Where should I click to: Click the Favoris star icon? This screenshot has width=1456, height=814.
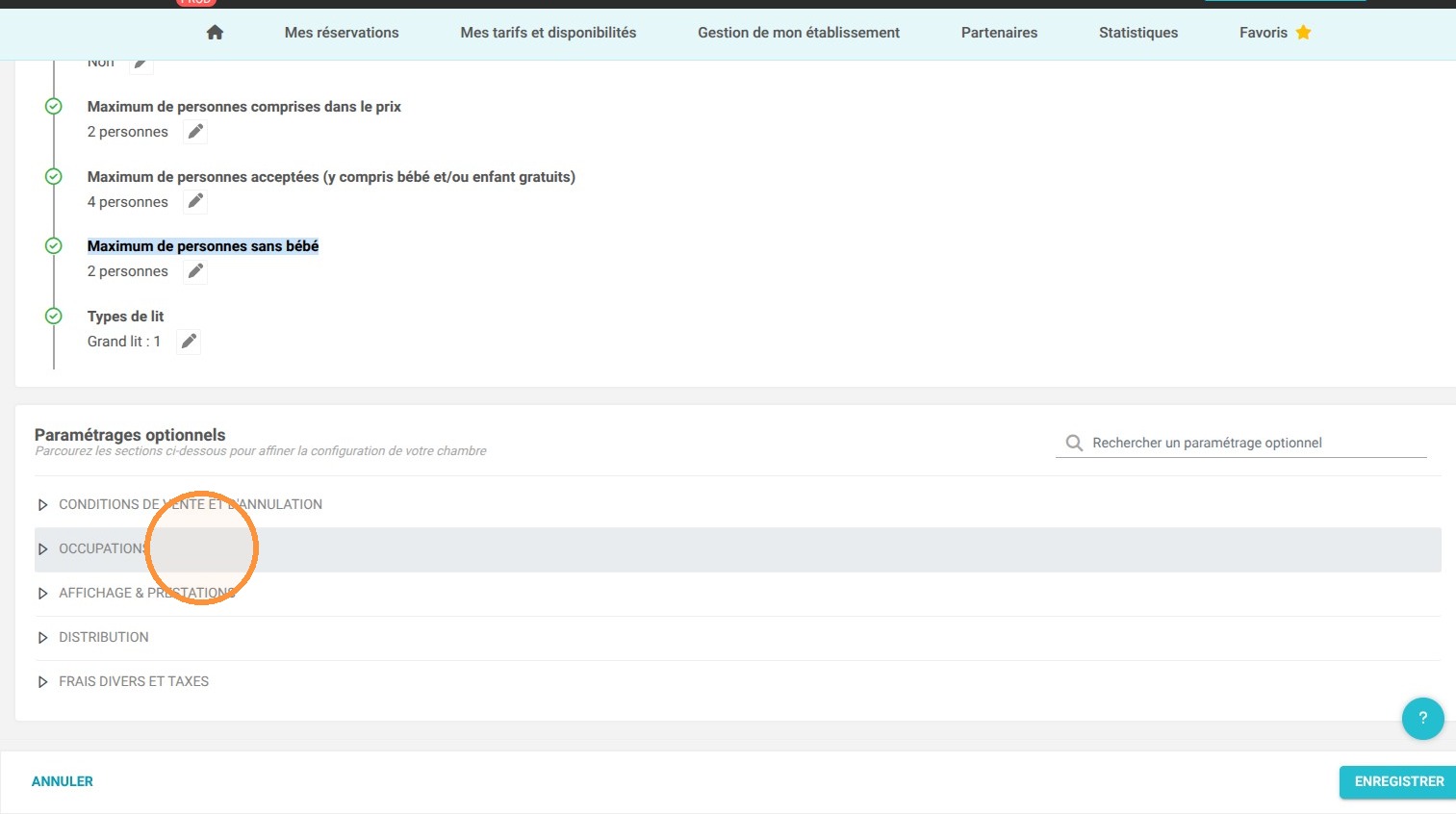[1303, 33]
